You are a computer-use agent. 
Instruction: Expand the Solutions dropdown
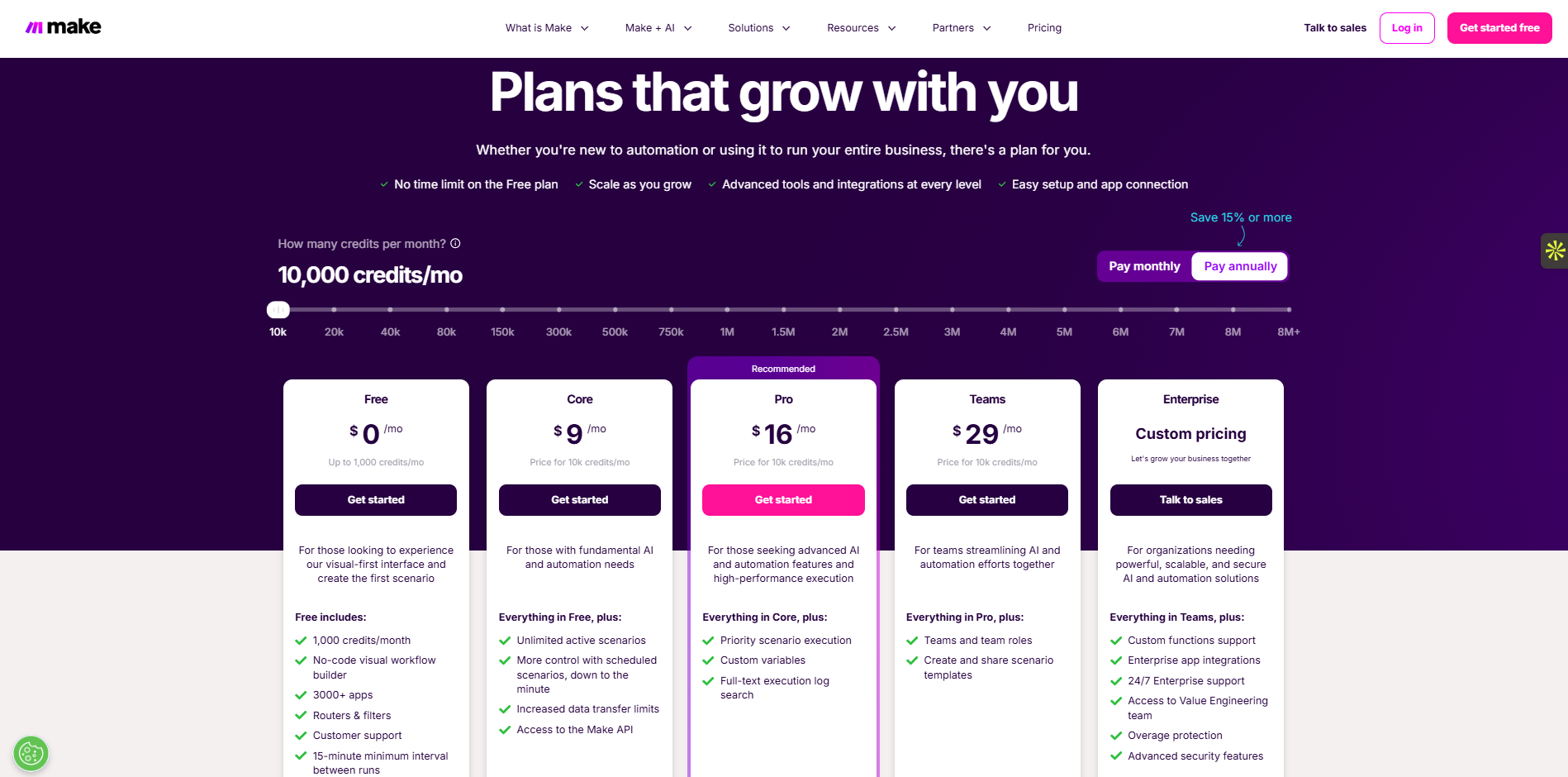tap(758, 27)
